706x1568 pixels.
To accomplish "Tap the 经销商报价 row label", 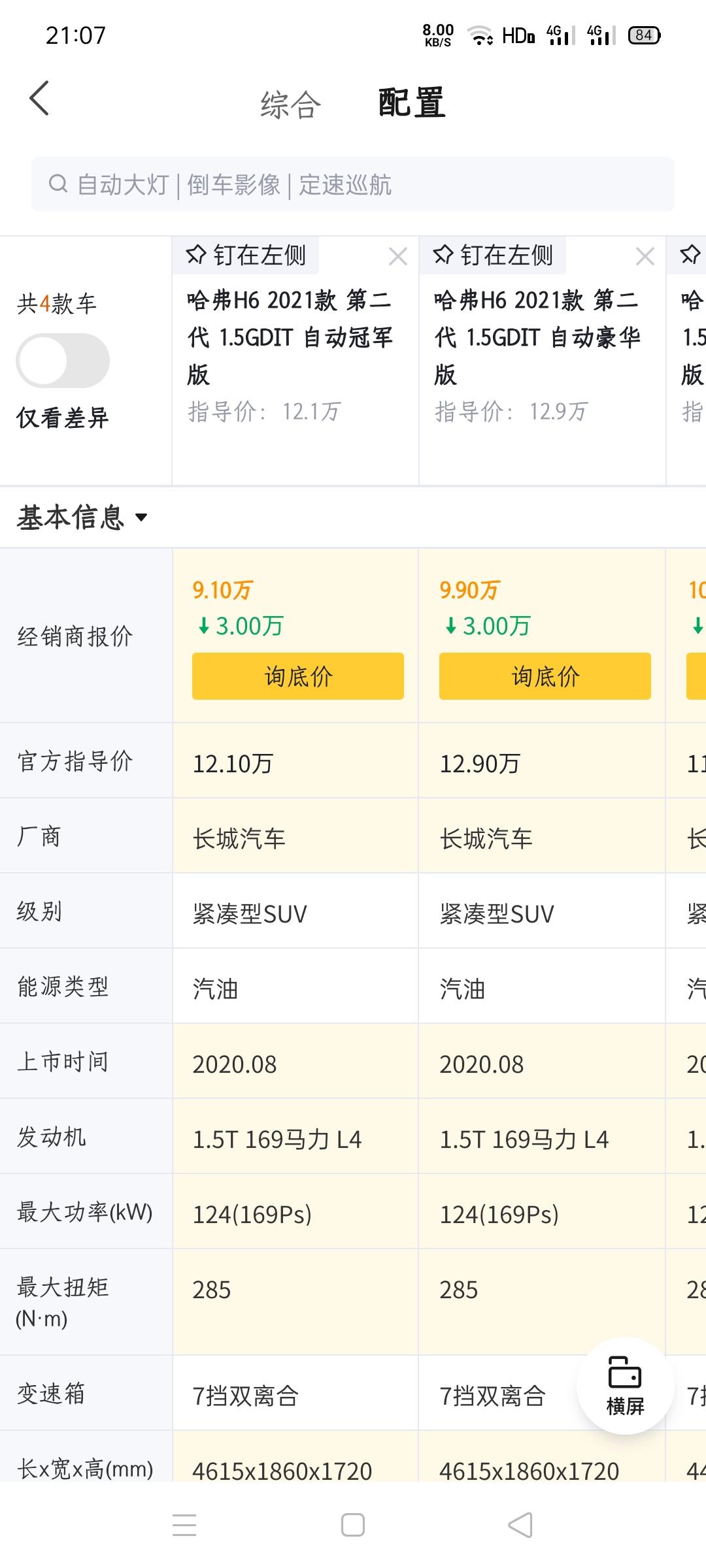I will [75, 636].
